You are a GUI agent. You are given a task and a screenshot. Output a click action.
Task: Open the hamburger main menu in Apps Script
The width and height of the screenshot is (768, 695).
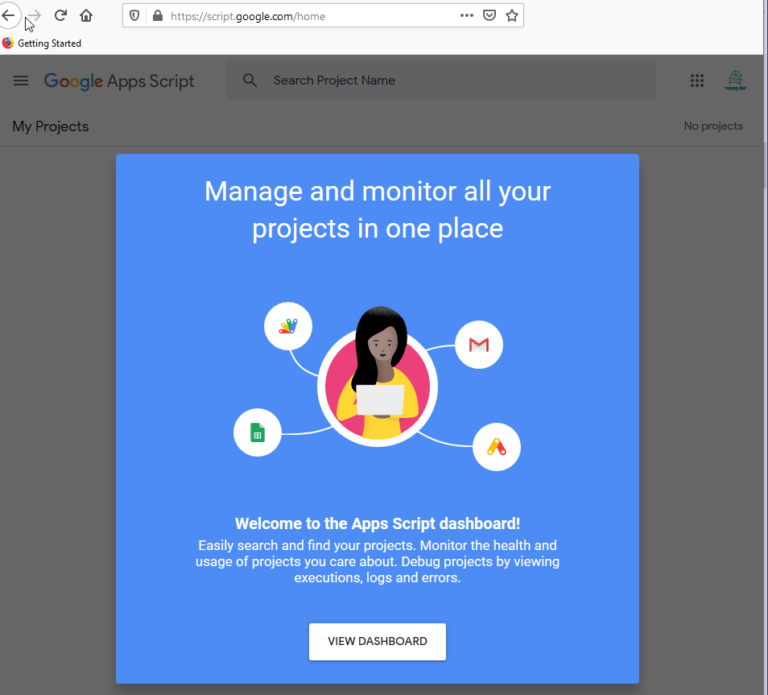21,80
